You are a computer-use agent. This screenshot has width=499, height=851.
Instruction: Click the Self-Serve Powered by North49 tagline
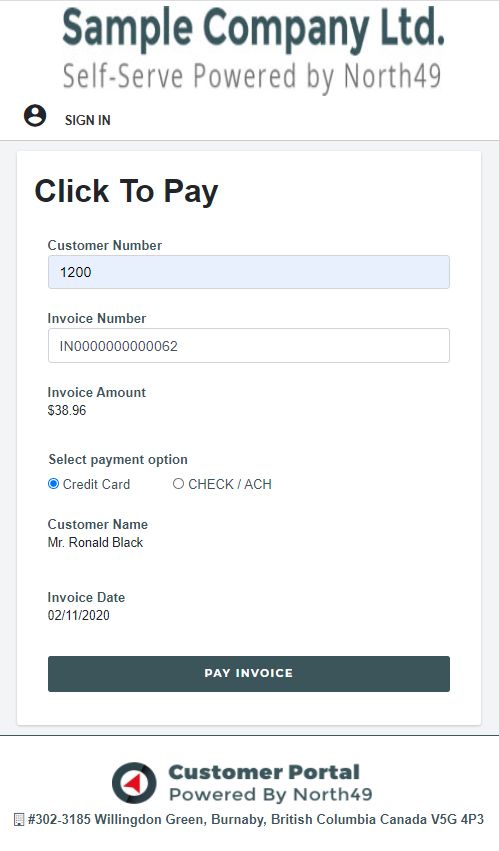(252, 78)
